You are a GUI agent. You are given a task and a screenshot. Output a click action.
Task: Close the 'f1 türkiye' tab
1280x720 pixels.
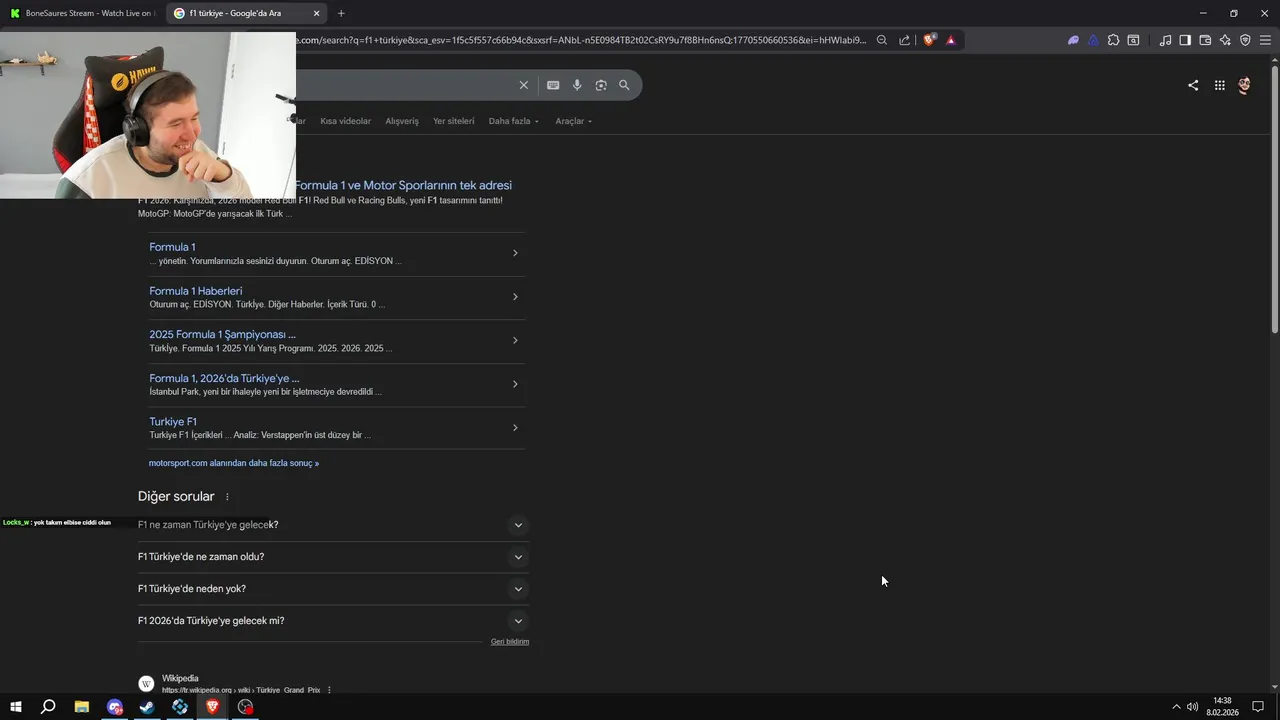click(x=317, y=13)
